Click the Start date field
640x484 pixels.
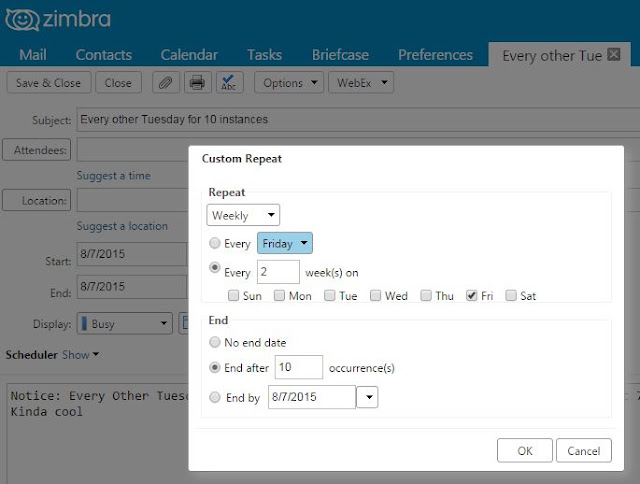[x=132, y=254]
